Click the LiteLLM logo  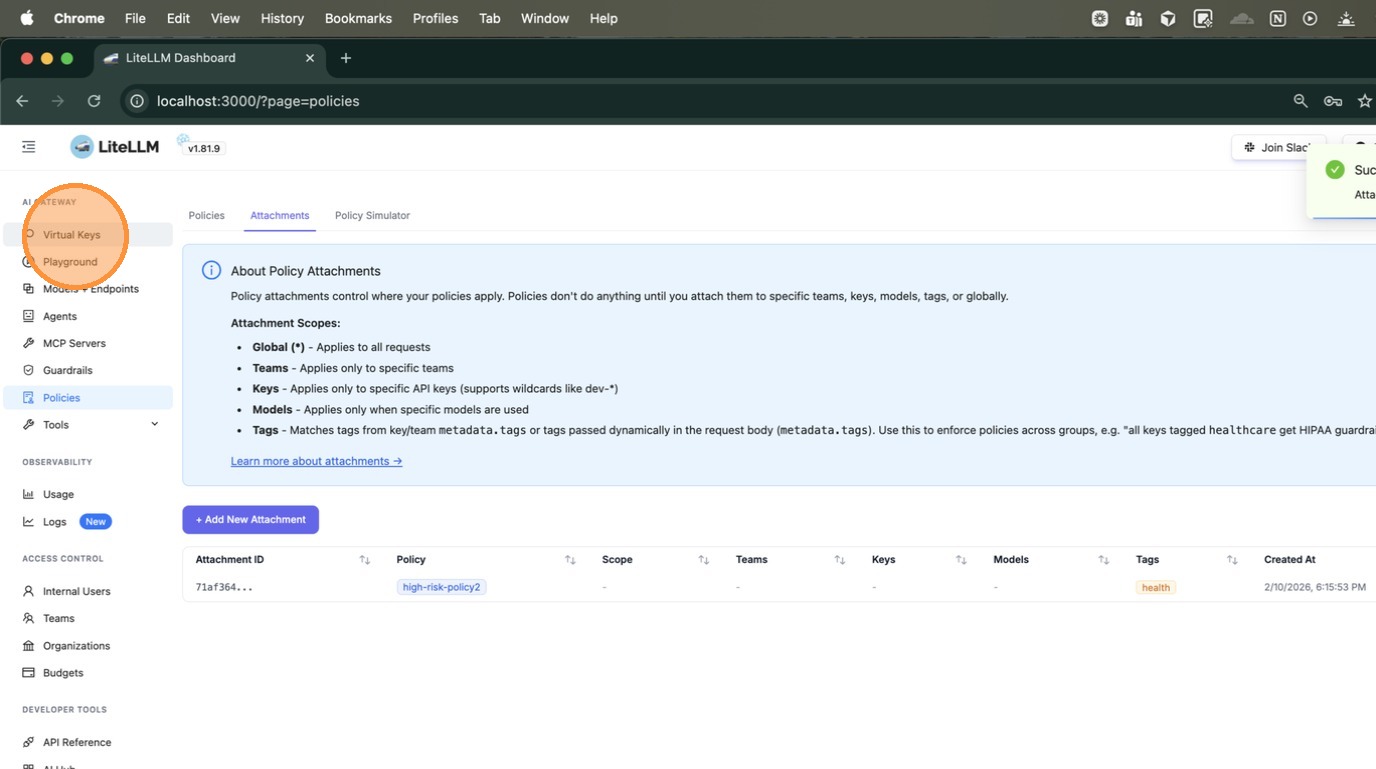click(x=115, y=147)
